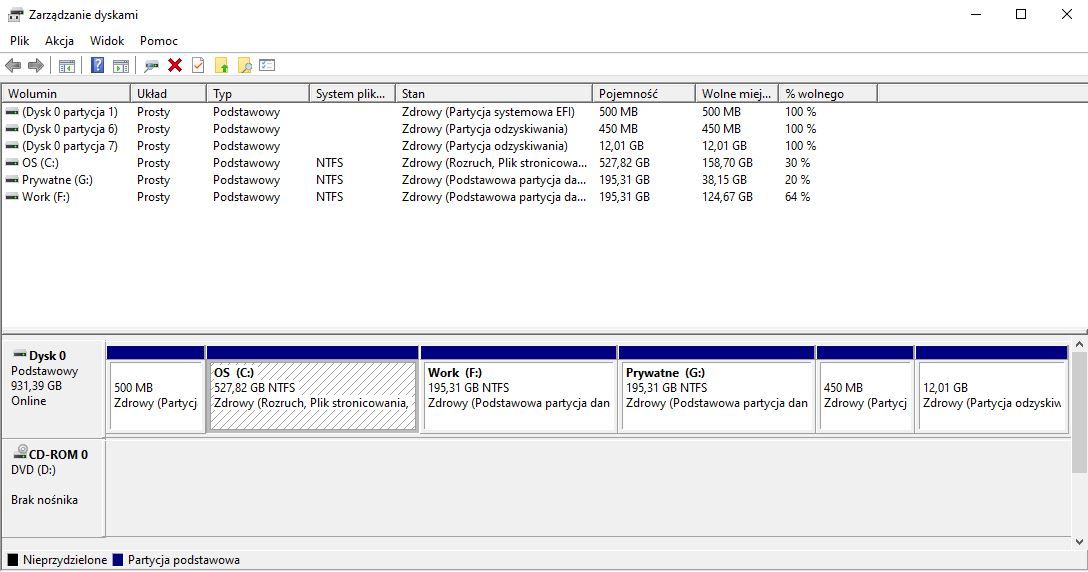This screenshot has height=572, width=1088.
Task: Click the 158,70 GB free space cell
Action: tap(727, 163)
